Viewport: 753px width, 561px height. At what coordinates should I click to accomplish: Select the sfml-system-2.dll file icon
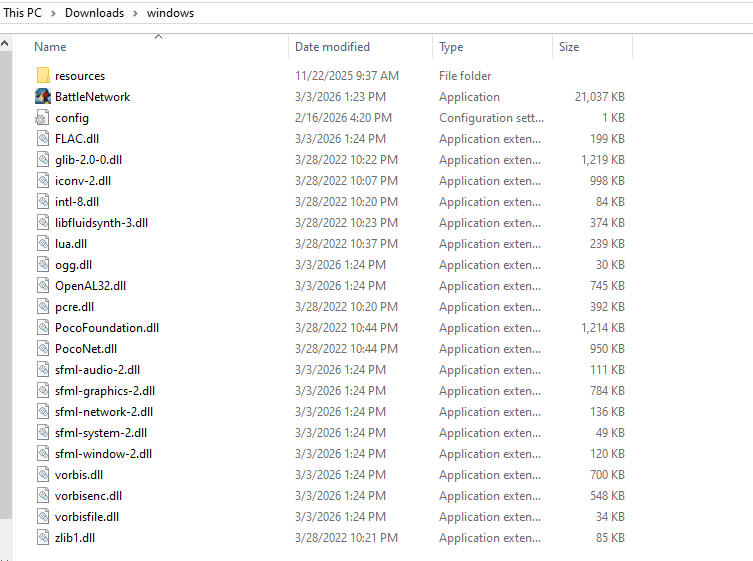pos(43,433)
